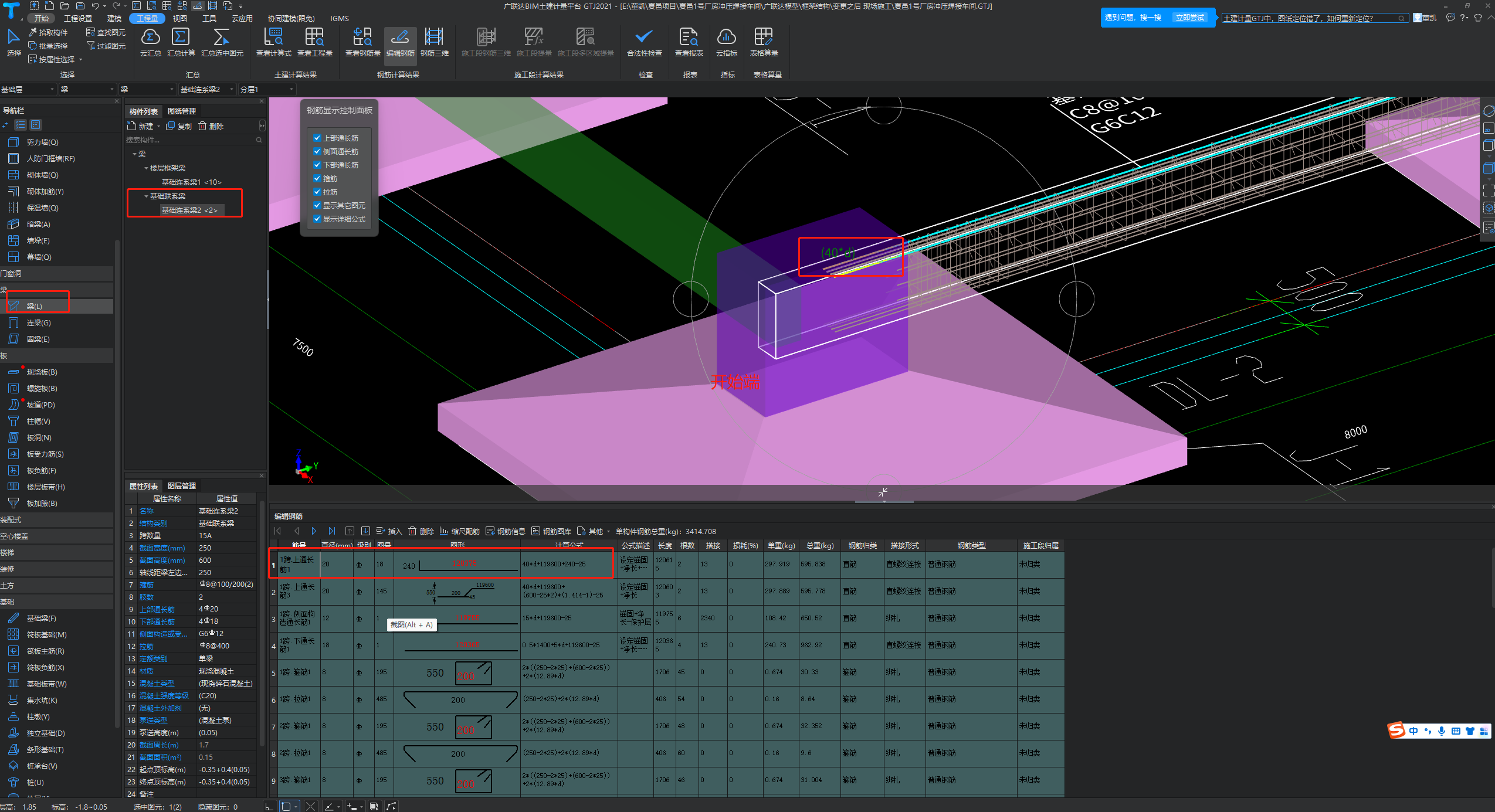The height and width of the screenshot is (812, 1495).
Task: Run 合法性检查 validity check
Action: tap(644, 42)
